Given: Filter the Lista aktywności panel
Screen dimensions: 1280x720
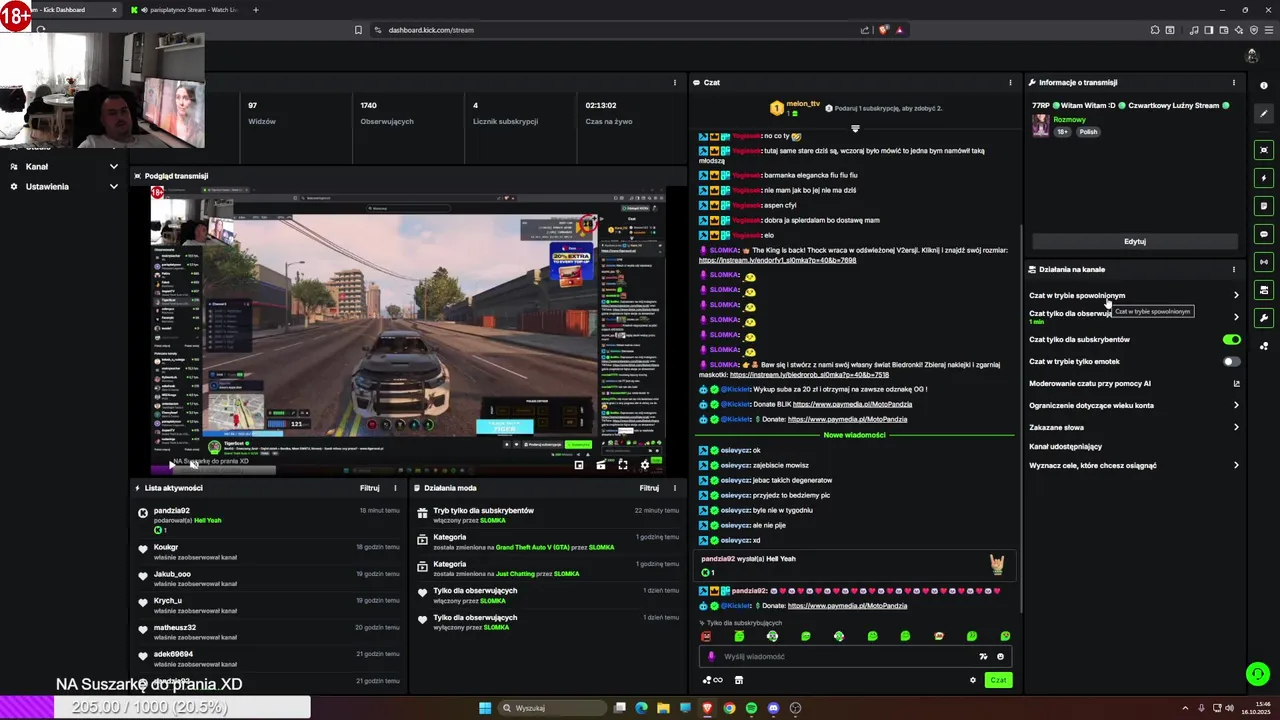Looking at the screenshot, I should 370,488.
